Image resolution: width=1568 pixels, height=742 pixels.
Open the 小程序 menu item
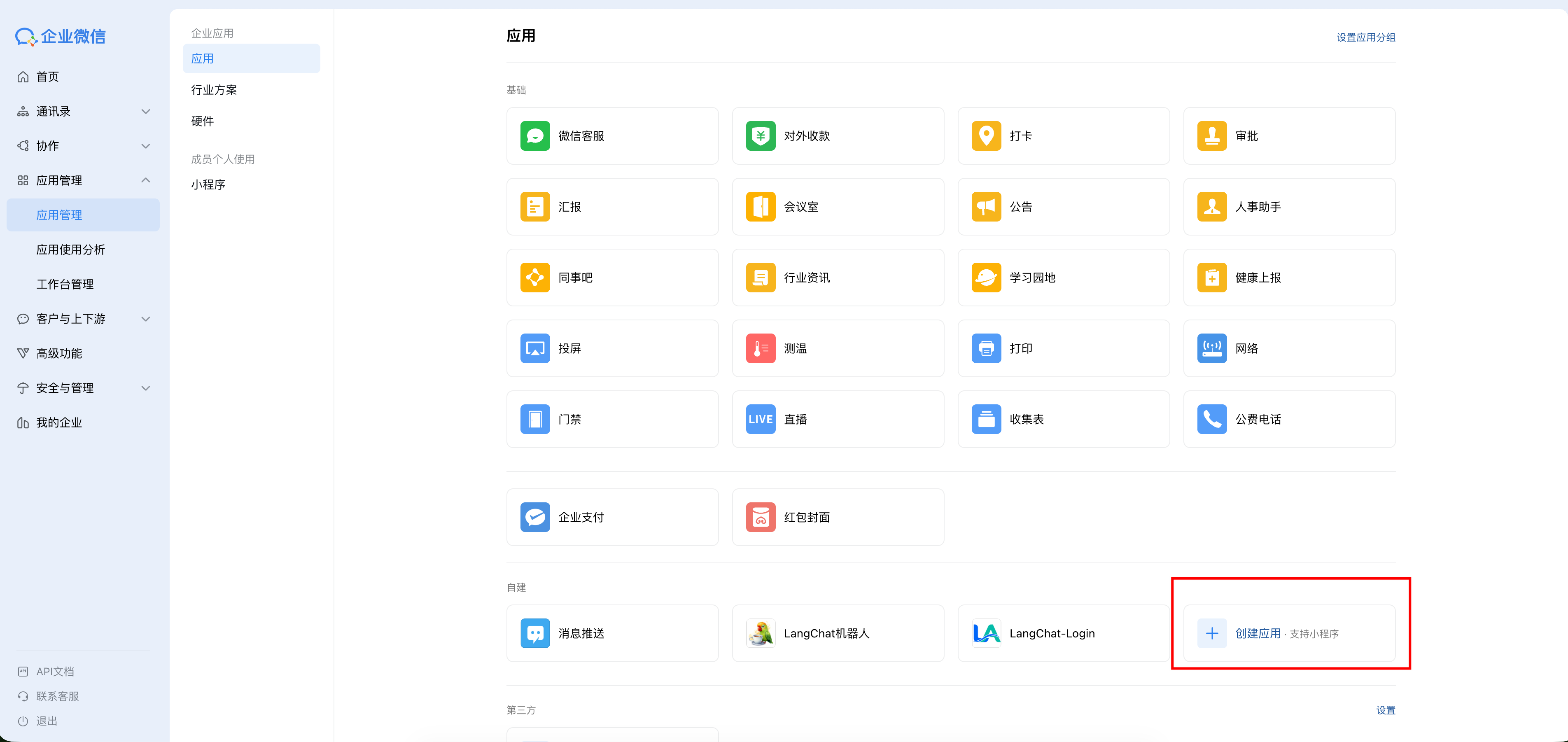pos(208,184)
